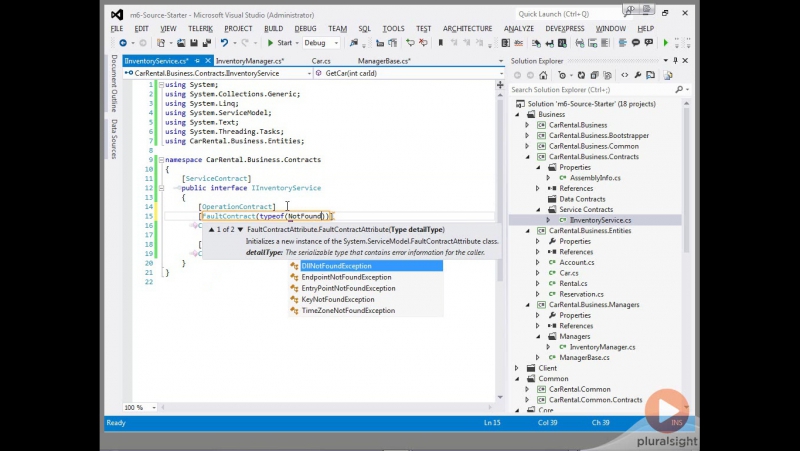Toggle the Show All Files icon
The image size is (800, 451).
point(608,76)
